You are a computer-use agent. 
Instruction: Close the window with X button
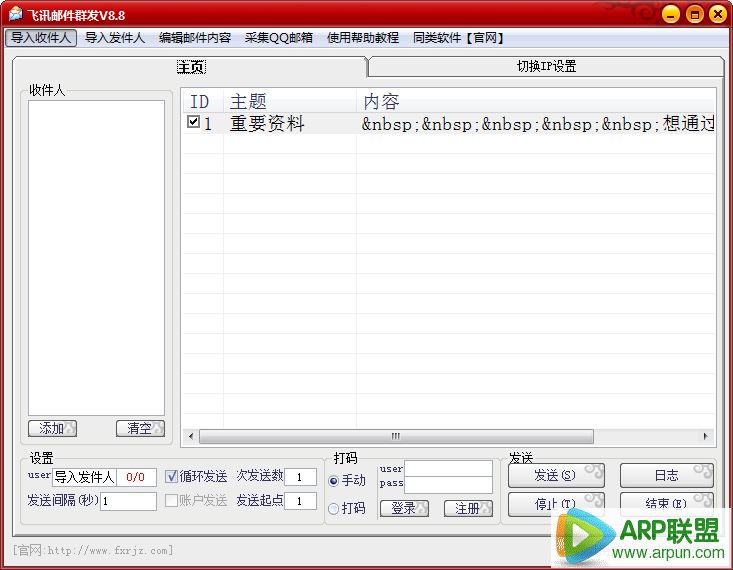(718, 14)
